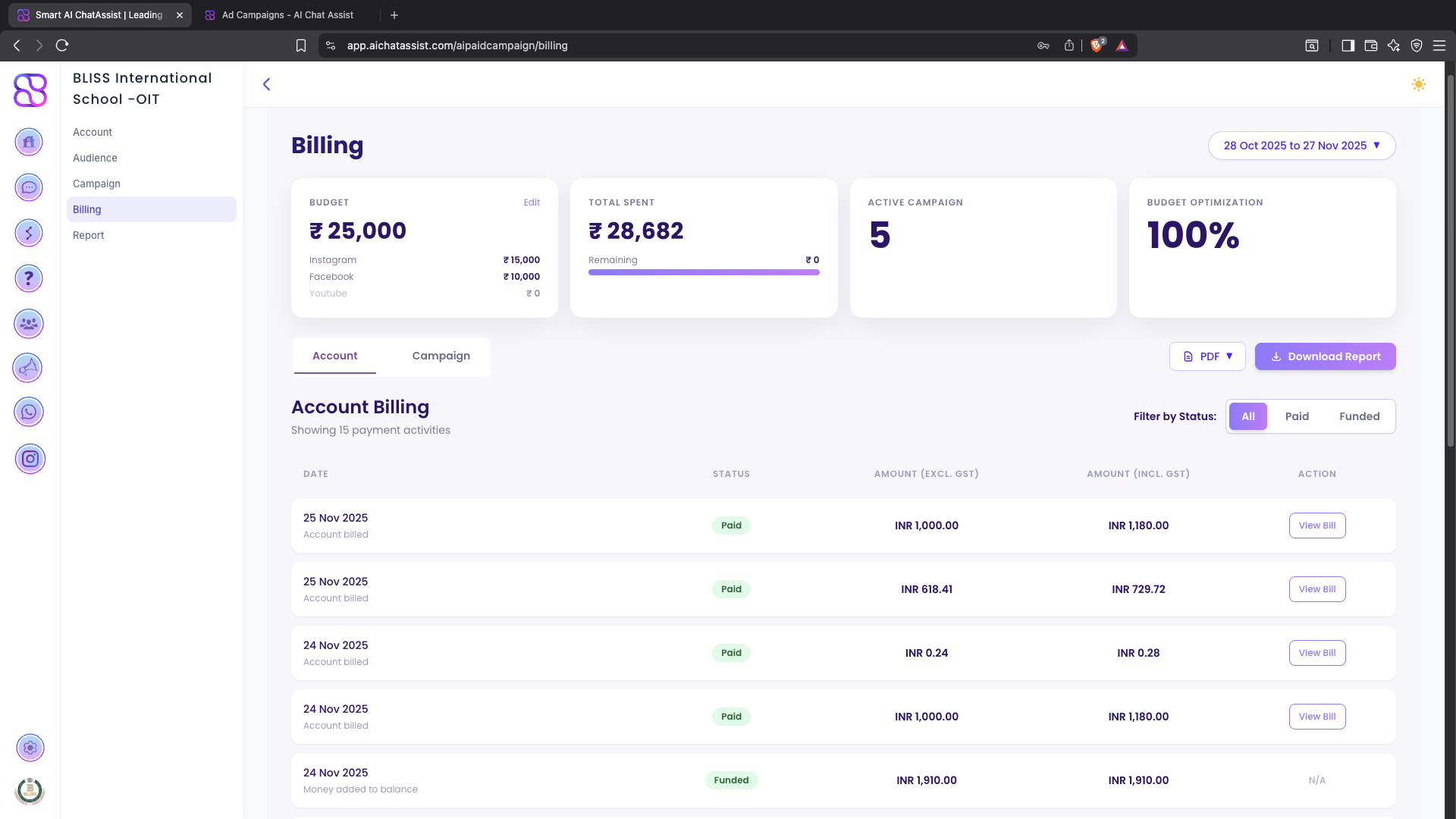Collapse the page using the back chevron
This screenshot has width=1456, height=819.
tap(266, 84)
